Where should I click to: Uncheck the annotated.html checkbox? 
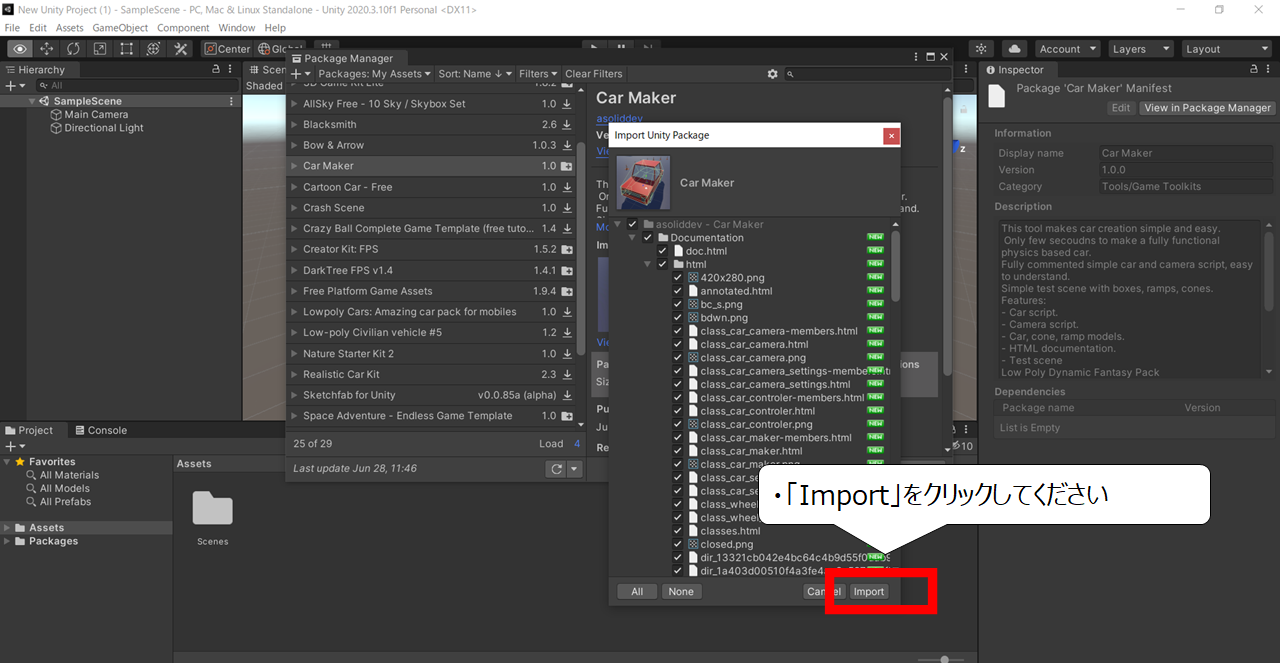coord(678,291)
